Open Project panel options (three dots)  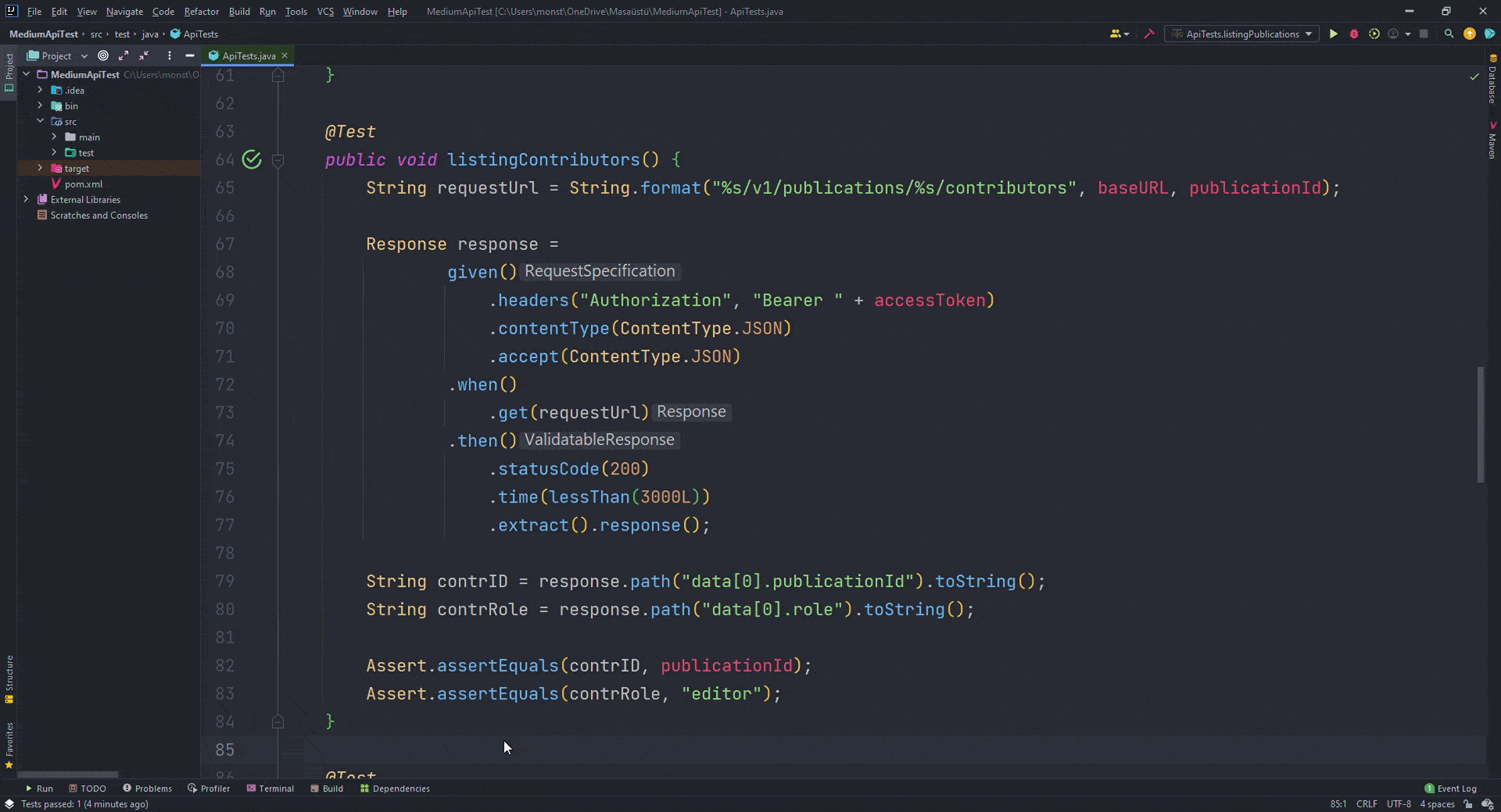(169, 55)
